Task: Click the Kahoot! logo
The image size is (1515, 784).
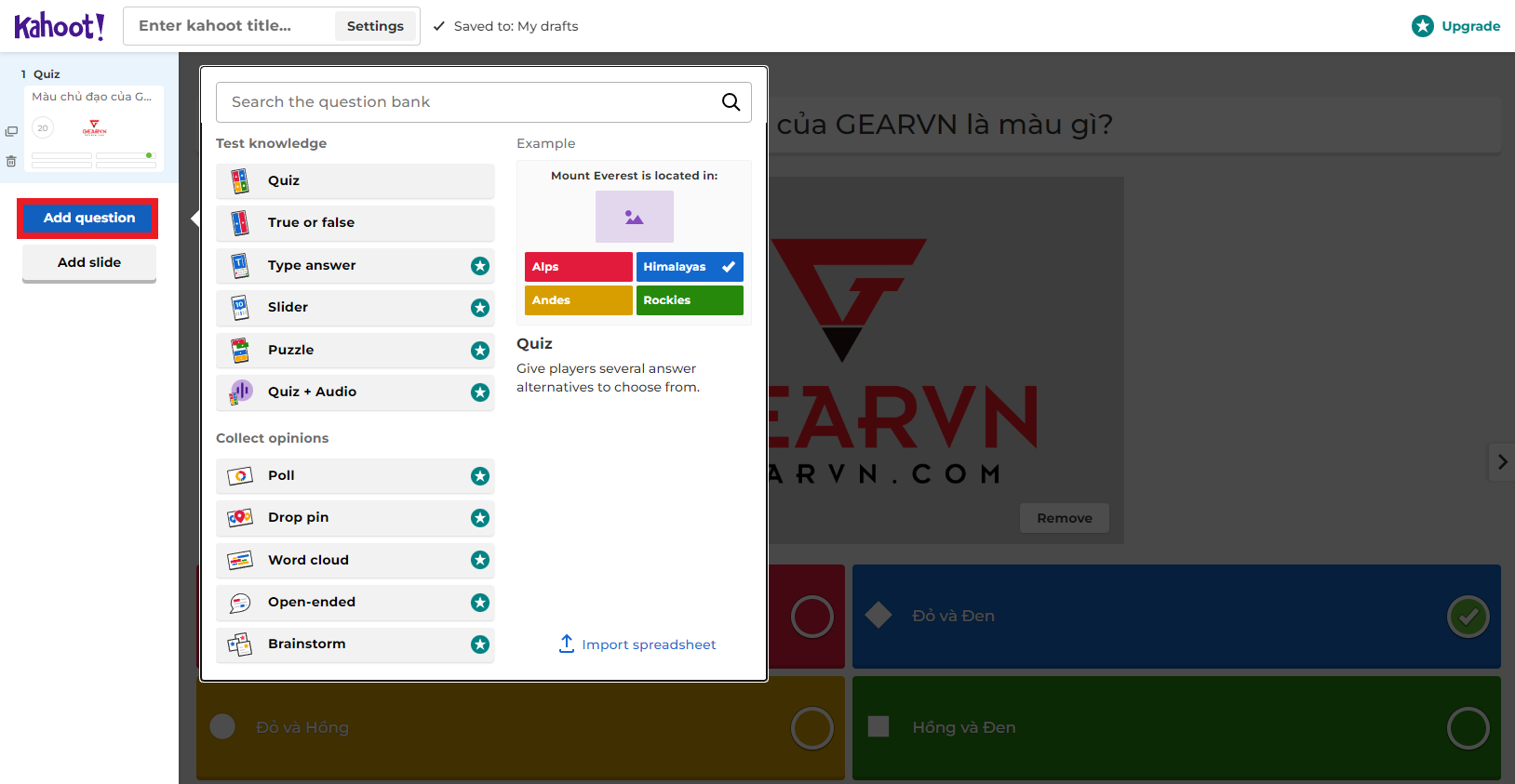Action: coord(59,26)
